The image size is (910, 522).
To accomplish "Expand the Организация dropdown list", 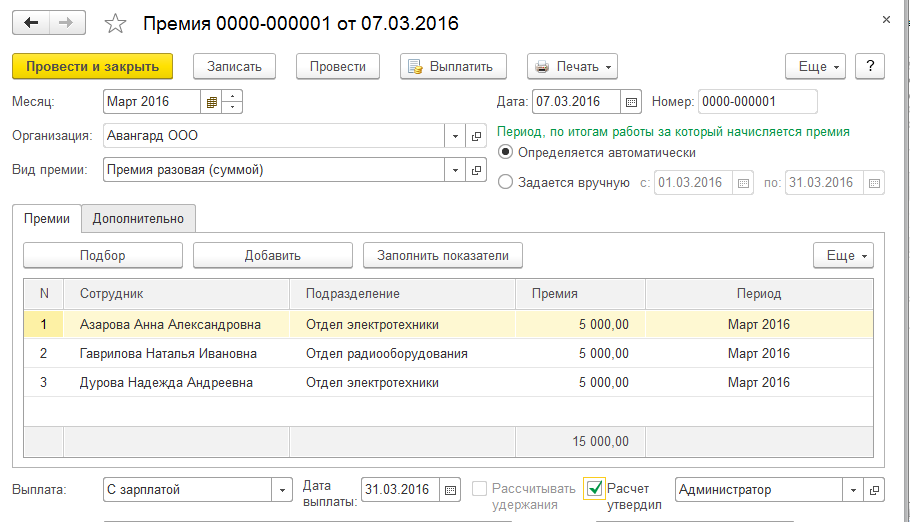I will [455, 136].
